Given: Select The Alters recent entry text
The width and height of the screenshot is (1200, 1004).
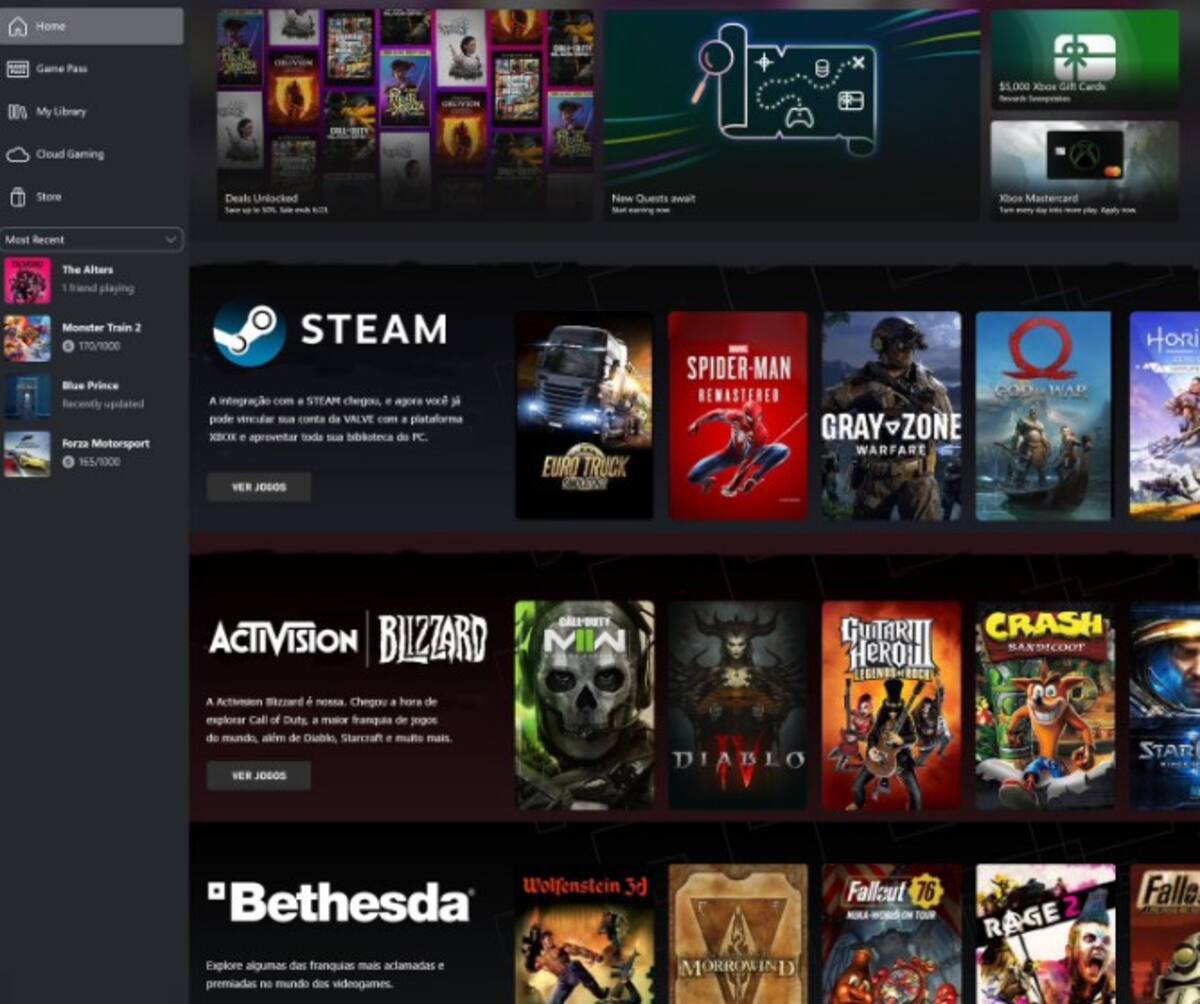Looking at the screenshot, I should tap(88, 270).
